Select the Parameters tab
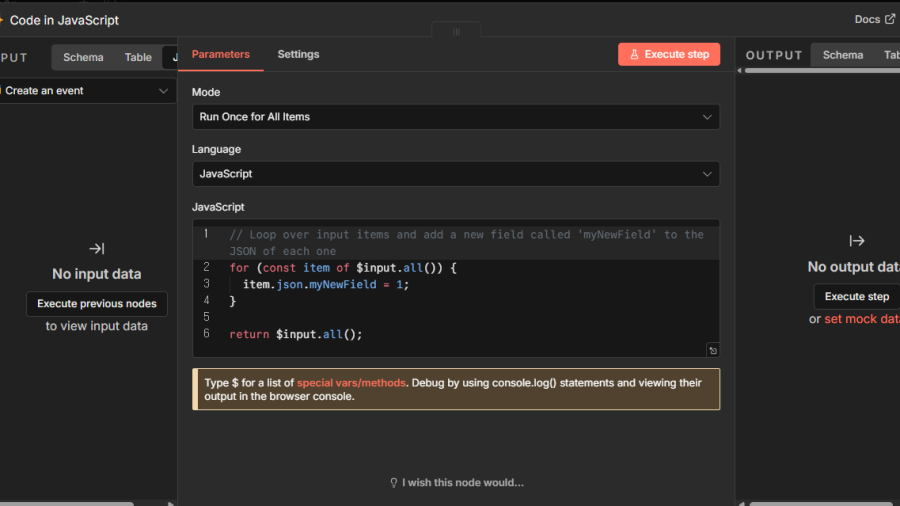900x506 pixels. click(x=221, y=54)
